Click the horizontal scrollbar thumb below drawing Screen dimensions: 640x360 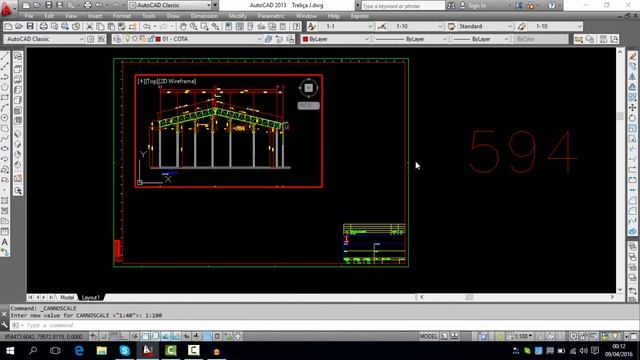click(x=469, y=297)
